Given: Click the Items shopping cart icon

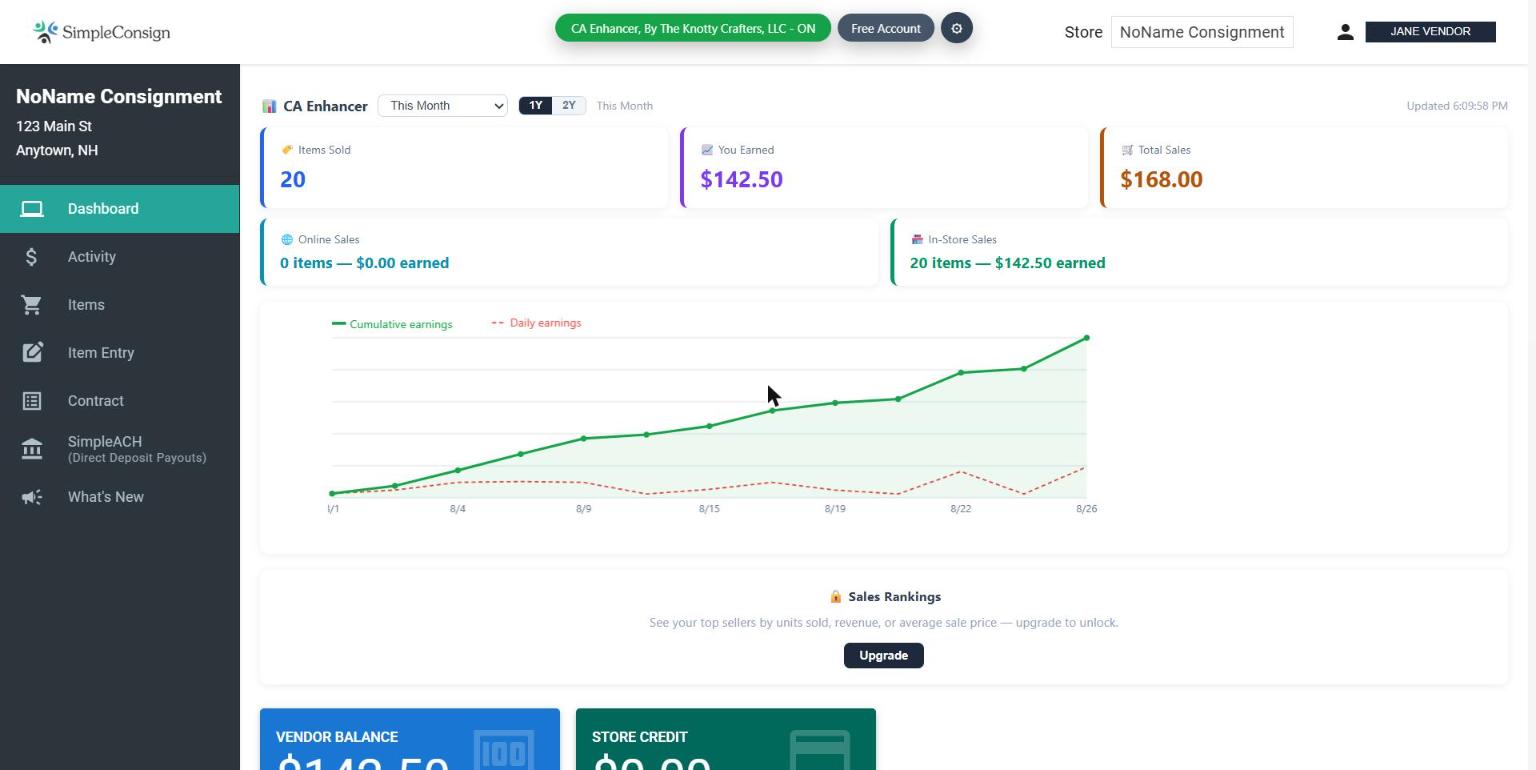Looking at the screenshot, I should click(x=32, y=305).
